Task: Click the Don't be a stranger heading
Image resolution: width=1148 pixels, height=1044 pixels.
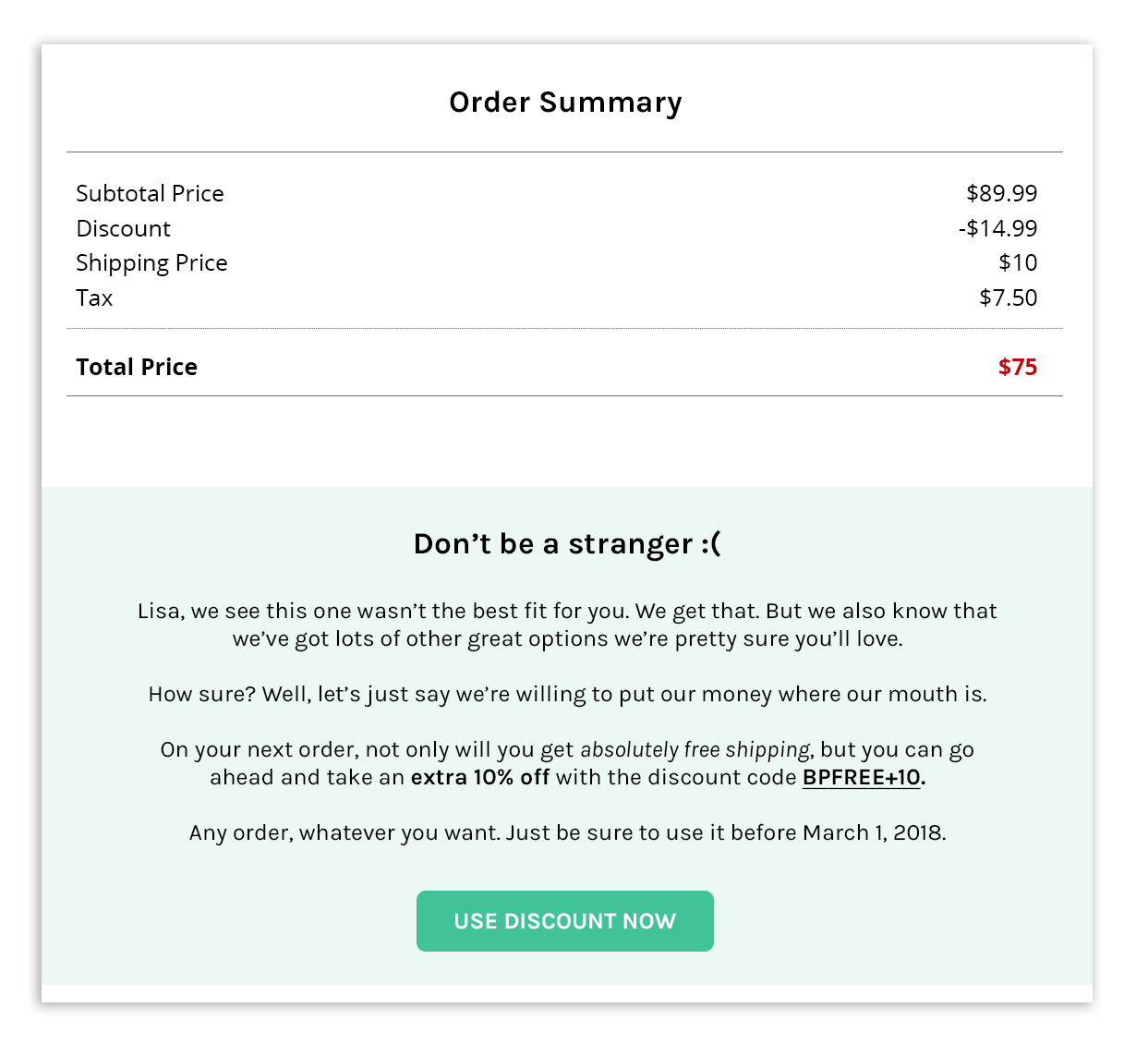Action: (567, 544)
